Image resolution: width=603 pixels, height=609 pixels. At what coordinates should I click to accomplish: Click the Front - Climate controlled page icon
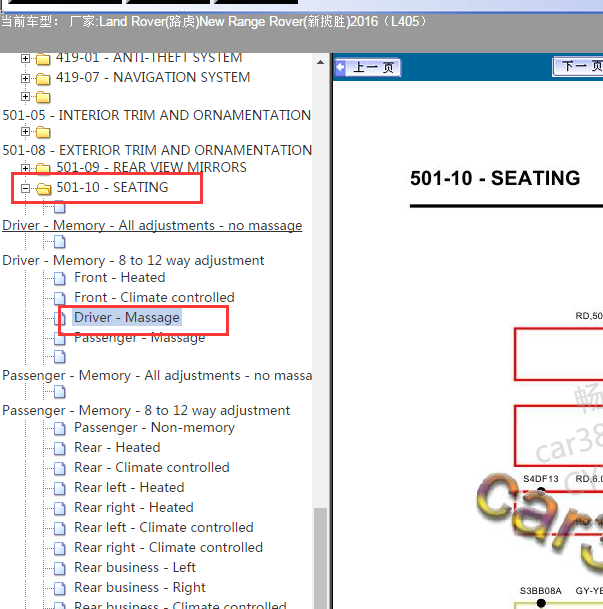[59, 298]
